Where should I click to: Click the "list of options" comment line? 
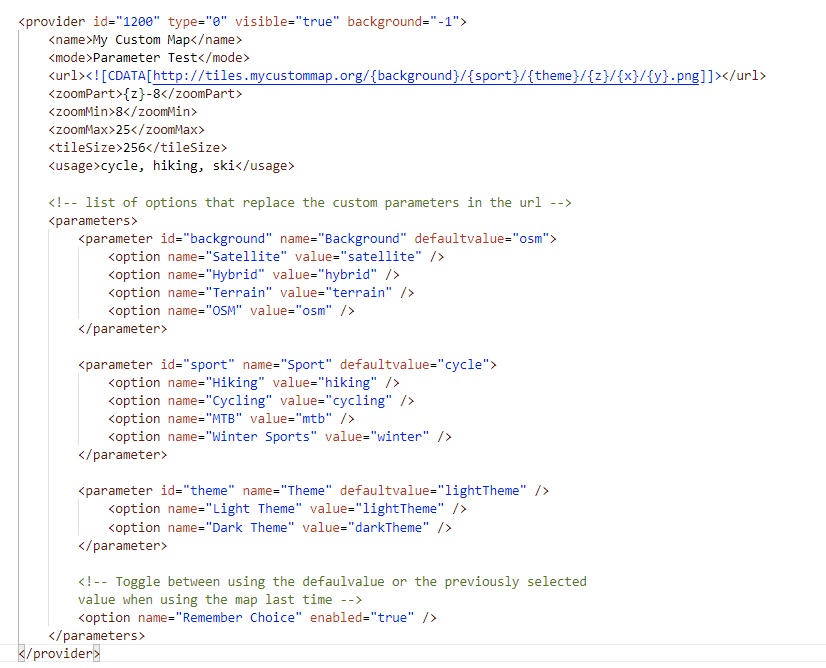[310, 202]
